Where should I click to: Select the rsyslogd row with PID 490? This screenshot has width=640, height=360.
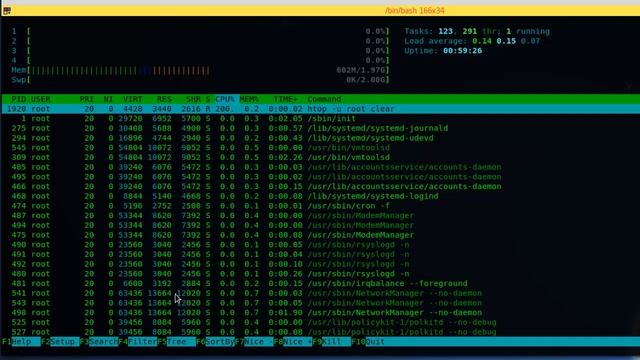[320, 245]
